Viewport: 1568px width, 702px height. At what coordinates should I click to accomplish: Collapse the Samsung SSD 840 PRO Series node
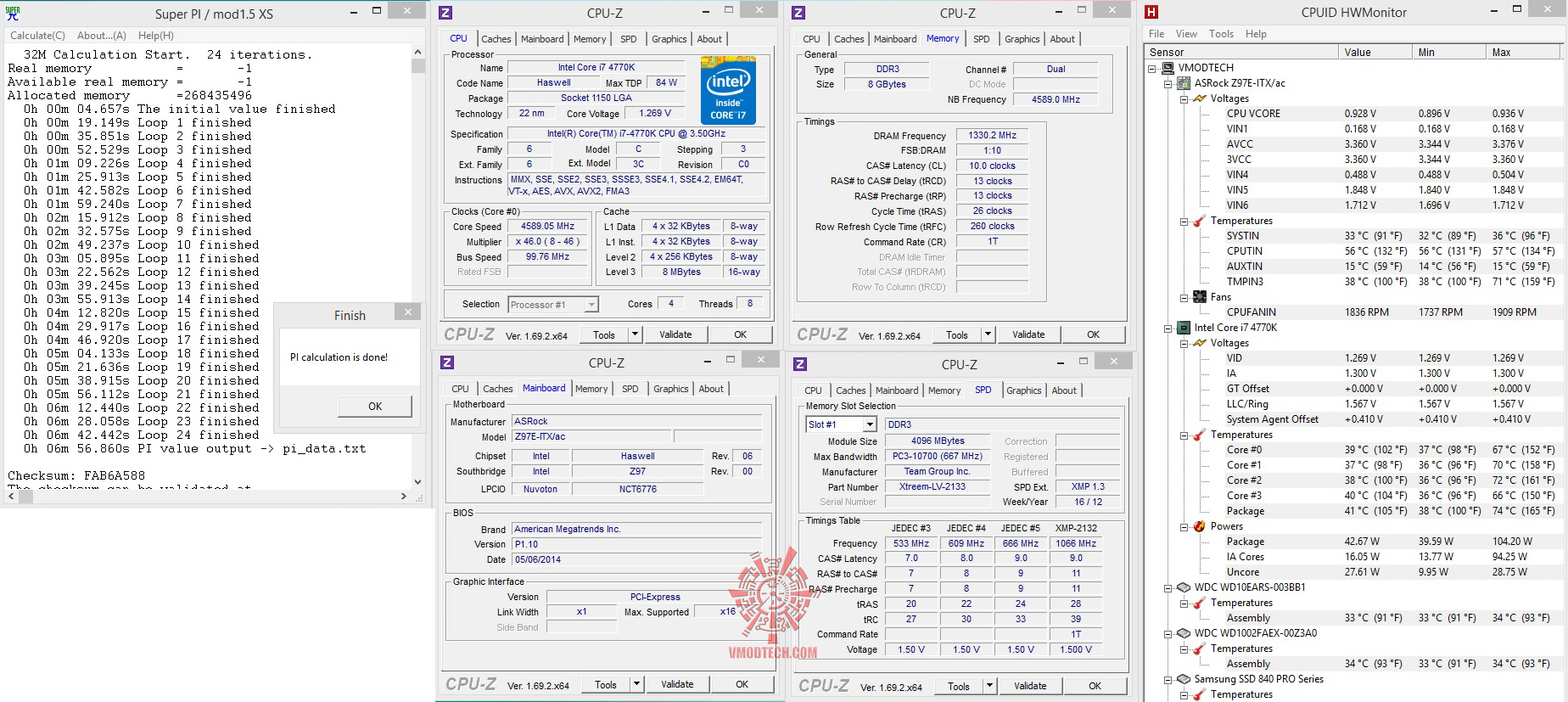[x=1168, y=680]
